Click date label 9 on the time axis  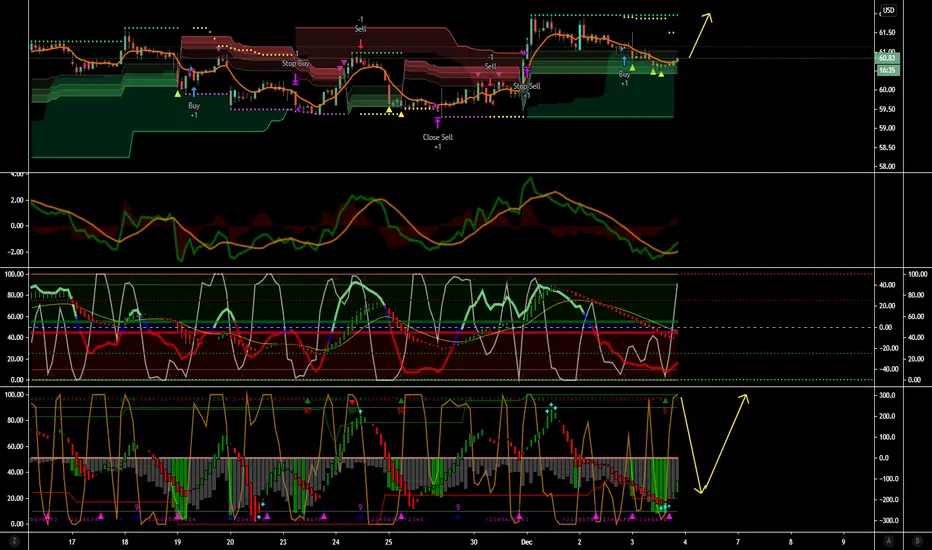pyautogui.click(x=843, y=542)
